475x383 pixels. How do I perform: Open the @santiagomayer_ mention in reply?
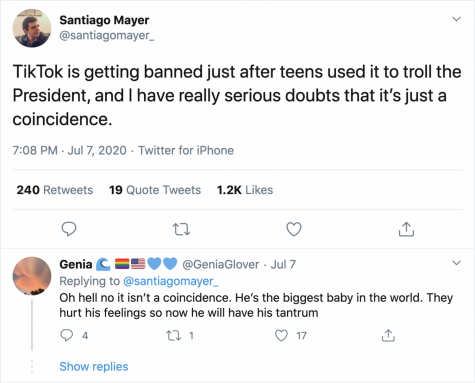click(x=171, y=281)
